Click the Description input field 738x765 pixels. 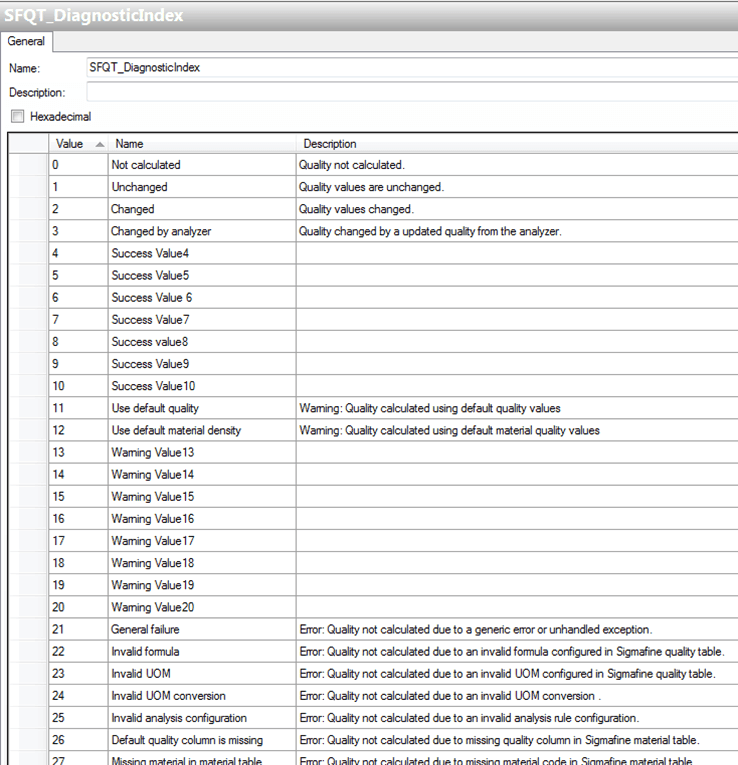[410, 92]
